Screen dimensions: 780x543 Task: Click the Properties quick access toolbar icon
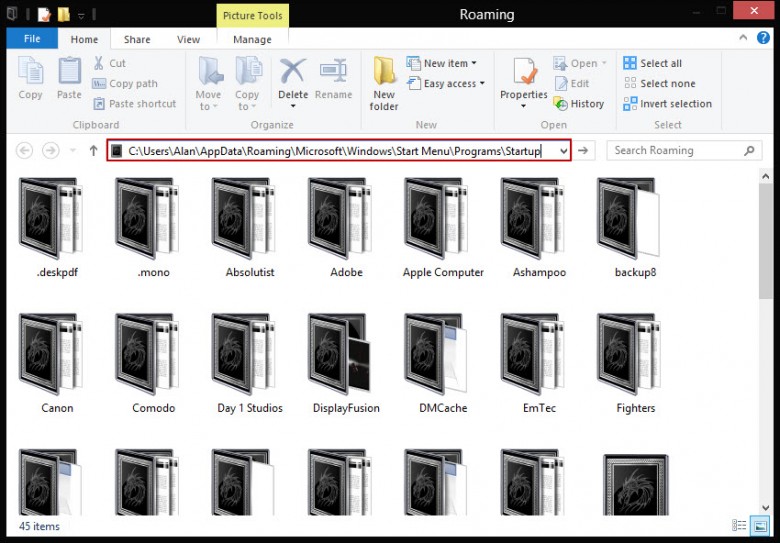click(x=44, y=14)
